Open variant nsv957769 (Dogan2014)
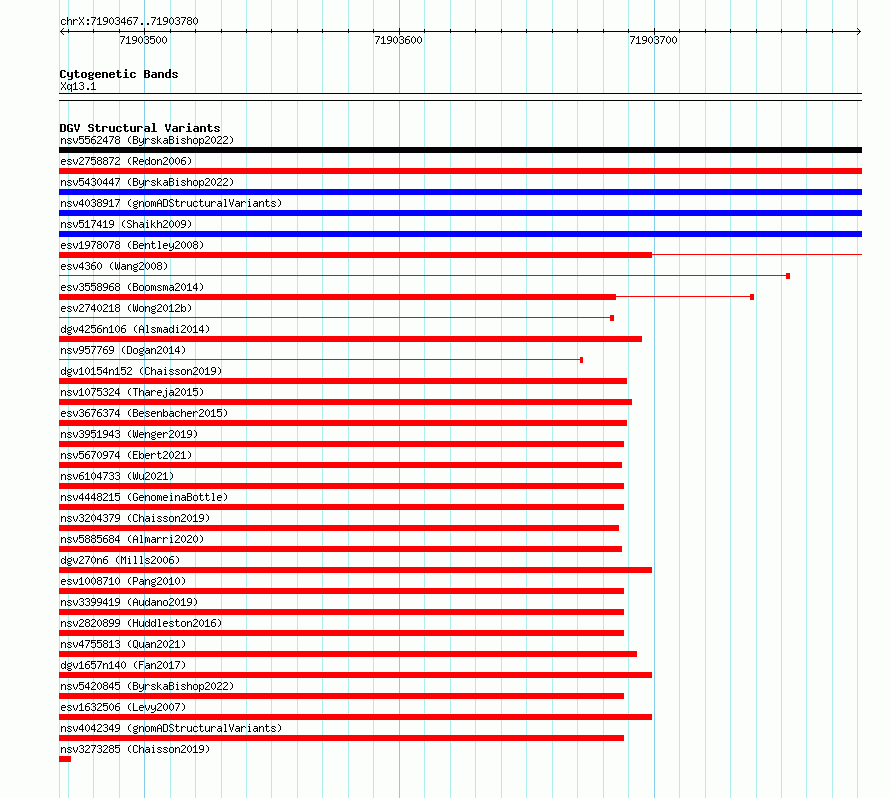890x798 pixels. click(x=123, y=350)
